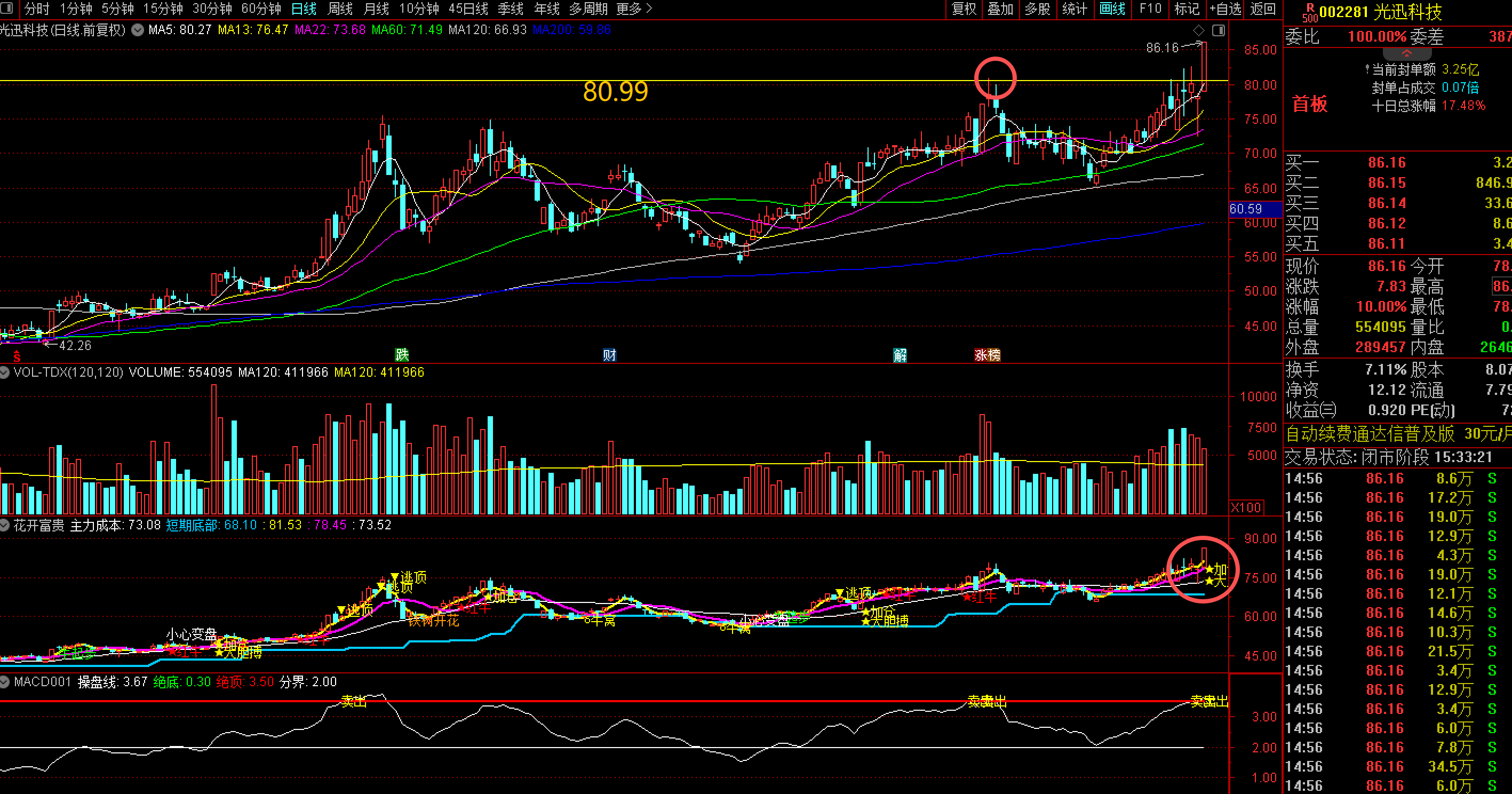
Task: Toggle left sidebar panel icon at top-left
Action: (7, 8)
